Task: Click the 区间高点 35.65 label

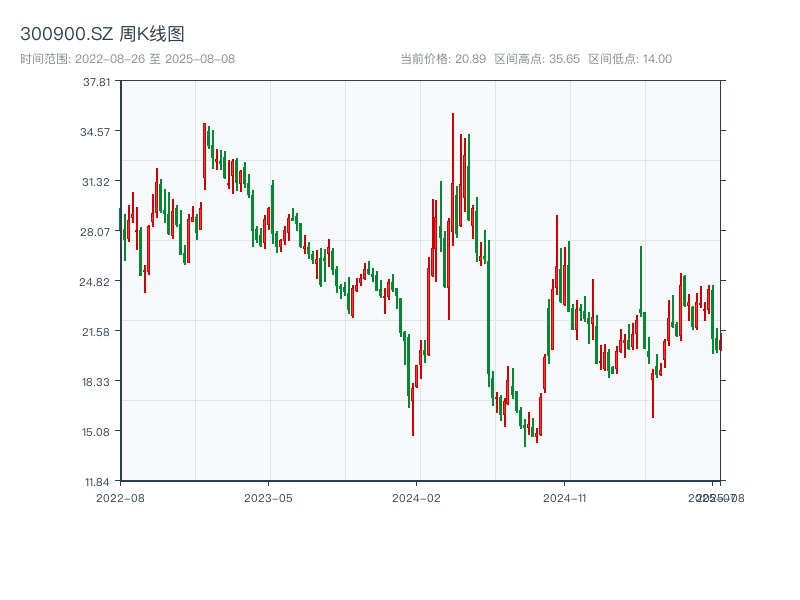Action: tap(537, 59)
